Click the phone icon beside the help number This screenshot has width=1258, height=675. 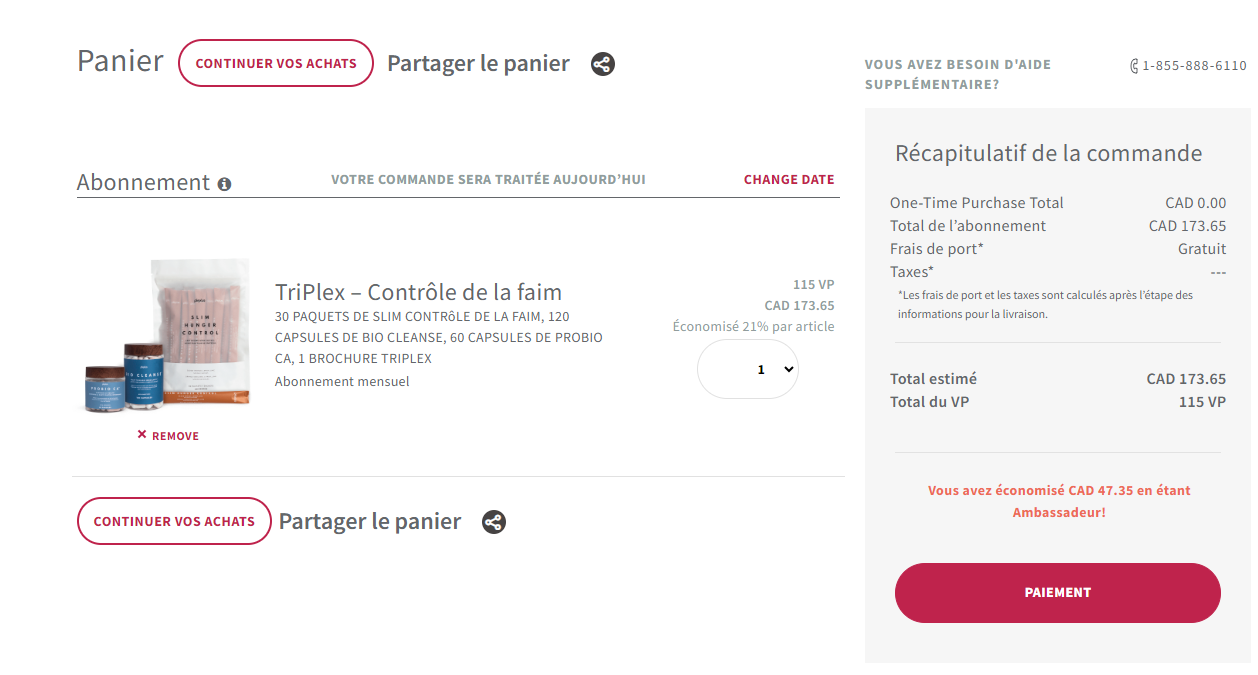(x=1134, y=66)
